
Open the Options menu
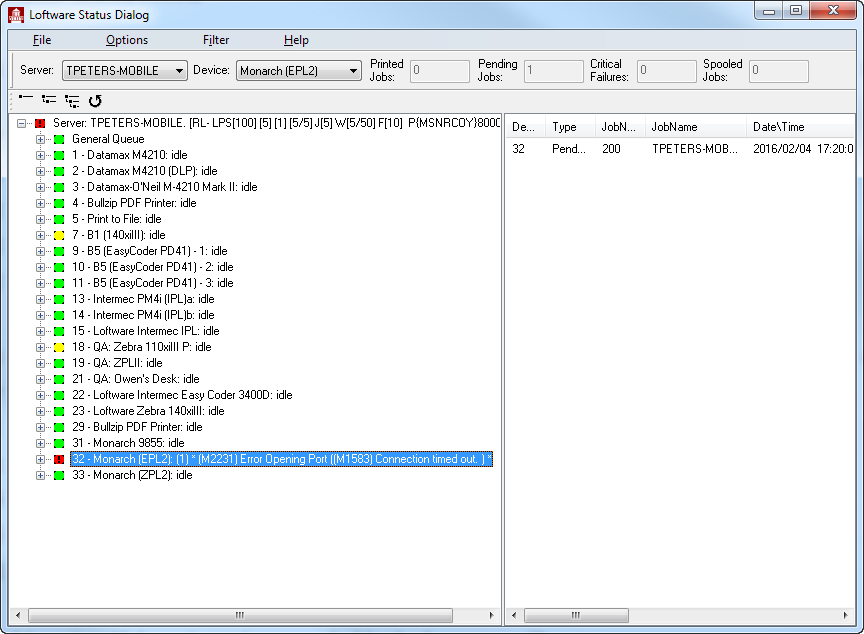(127, 40)
